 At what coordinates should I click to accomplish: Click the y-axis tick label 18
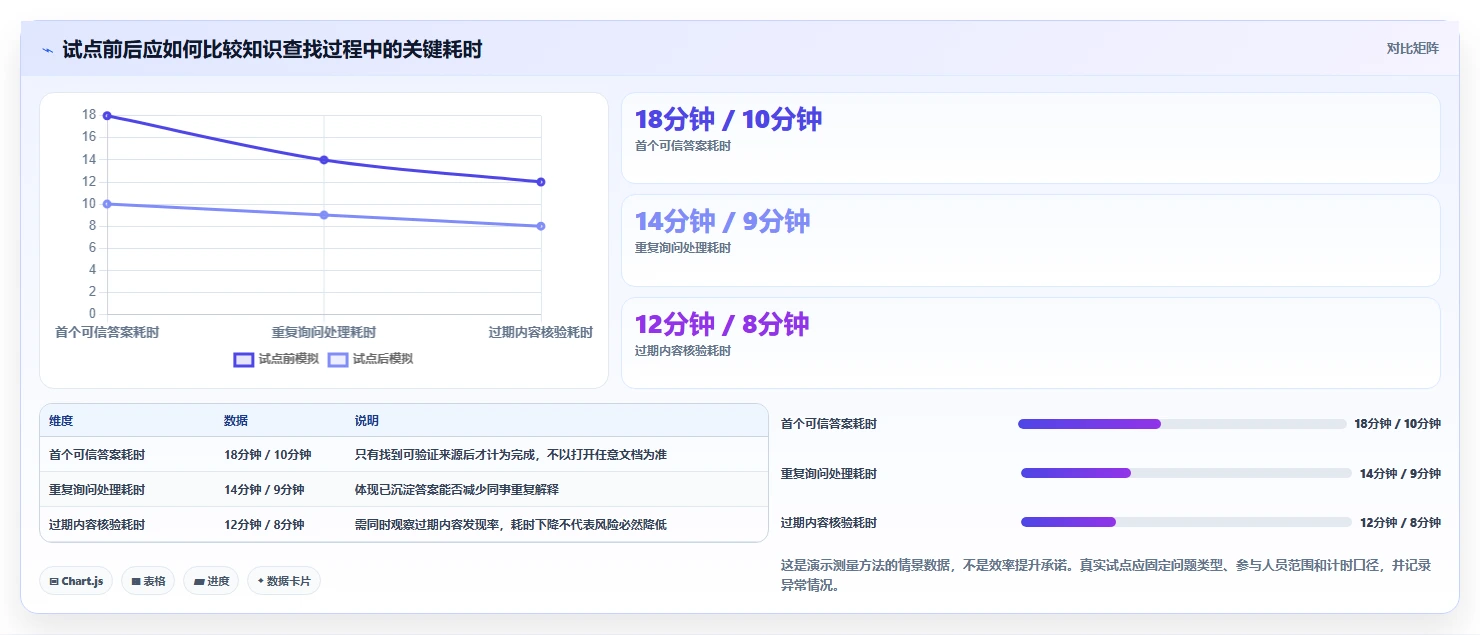(89, 115)
